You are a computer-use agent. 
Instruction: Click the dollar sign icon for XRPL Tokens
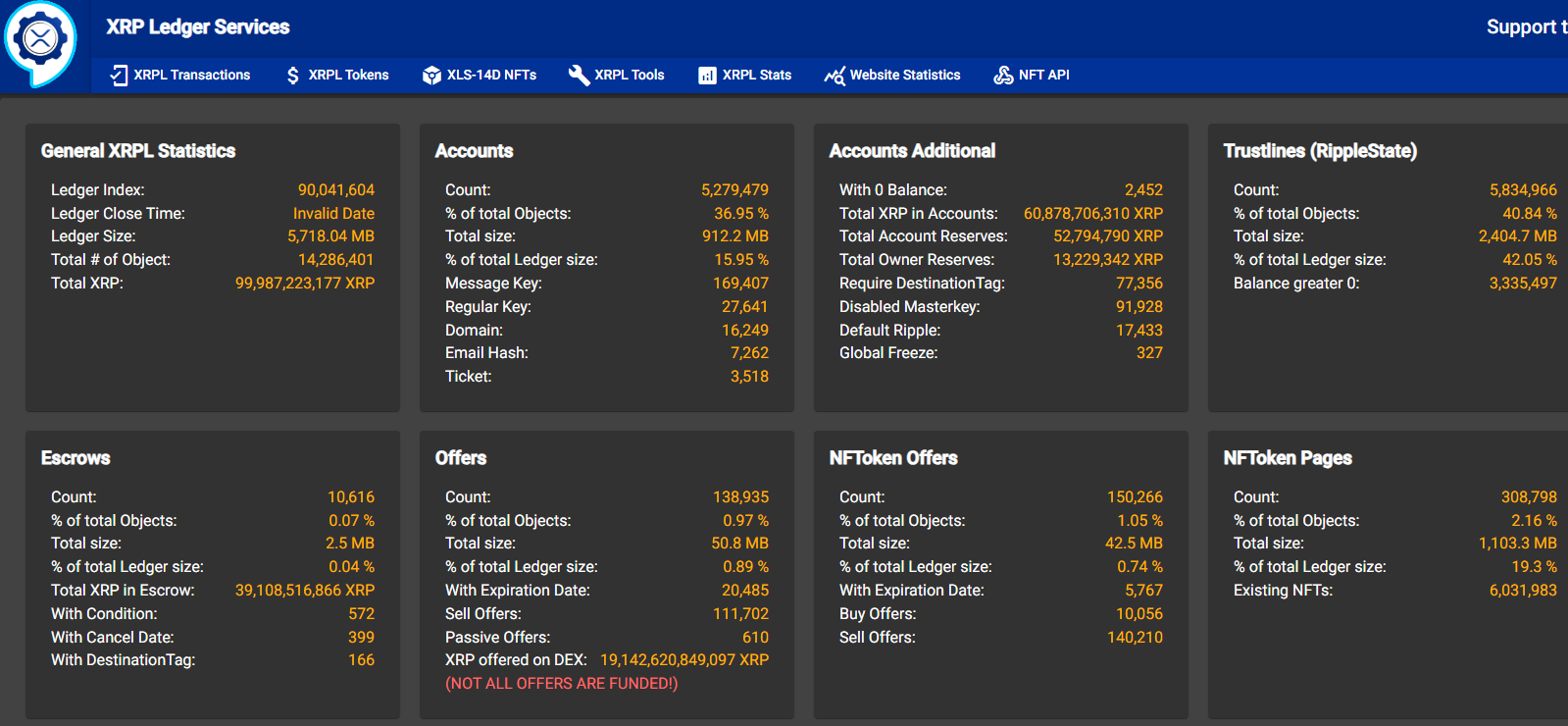point(293,76)
